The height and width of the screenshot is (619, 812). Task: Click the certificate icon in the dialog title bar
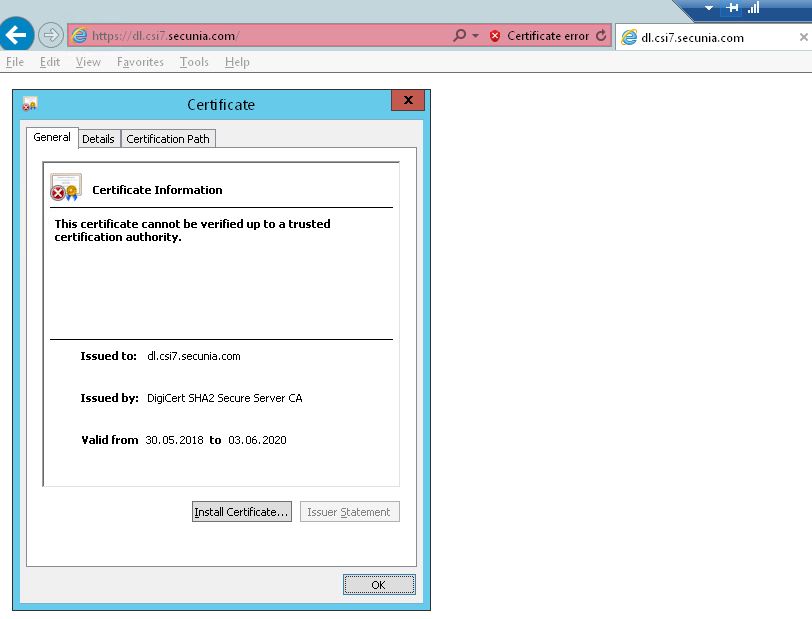[30, 104]
